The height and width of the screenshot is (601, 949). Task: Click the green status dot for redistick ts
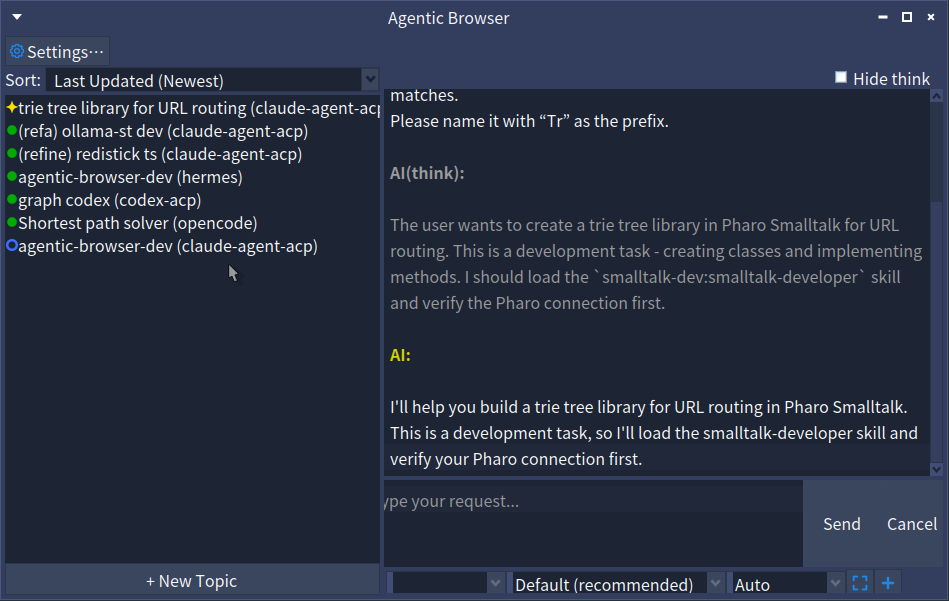tap(11, 154)
